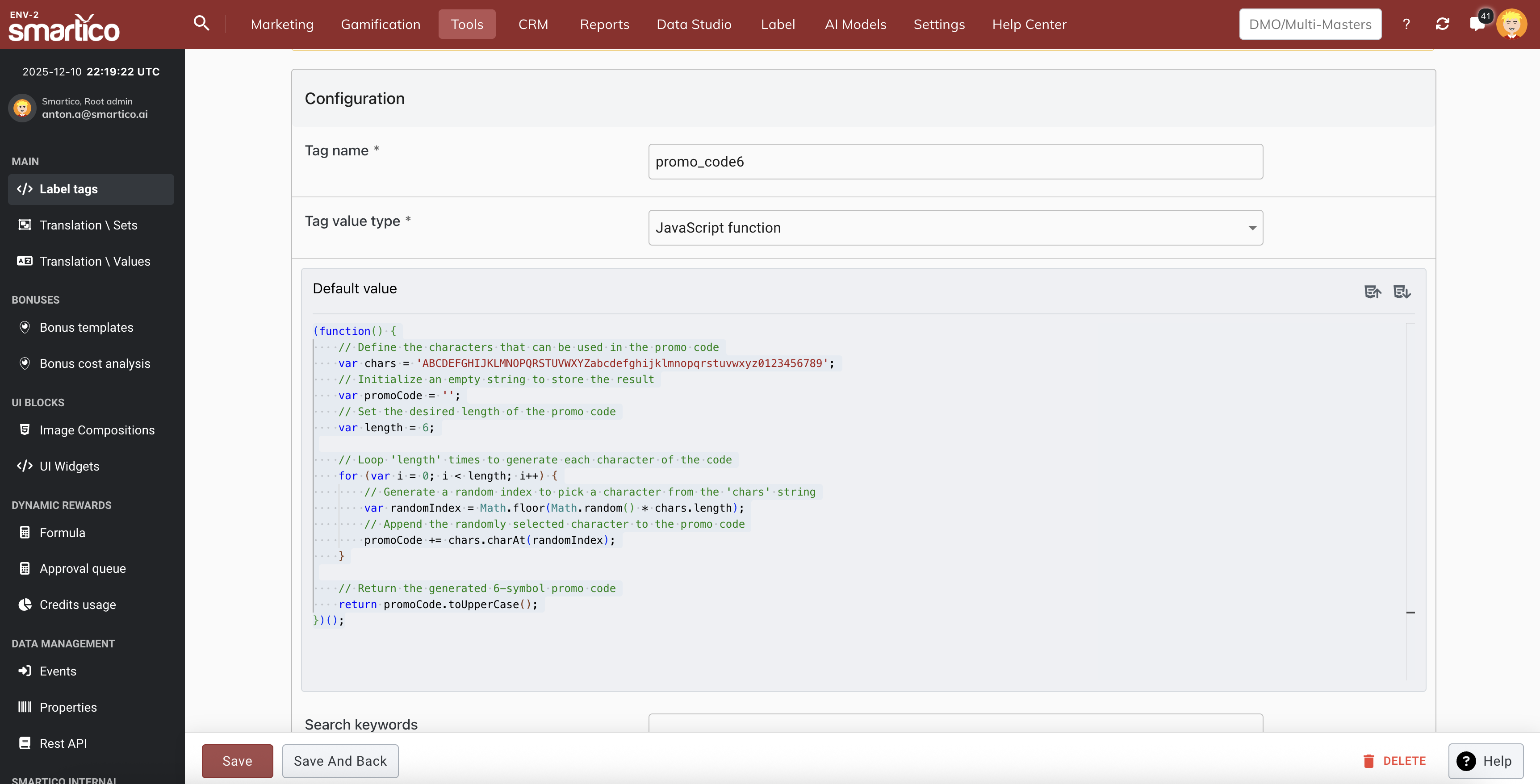The width and height of the screenshot is (1540, 784).
Task: Click the Save button
Action: (x=237, y=761)
